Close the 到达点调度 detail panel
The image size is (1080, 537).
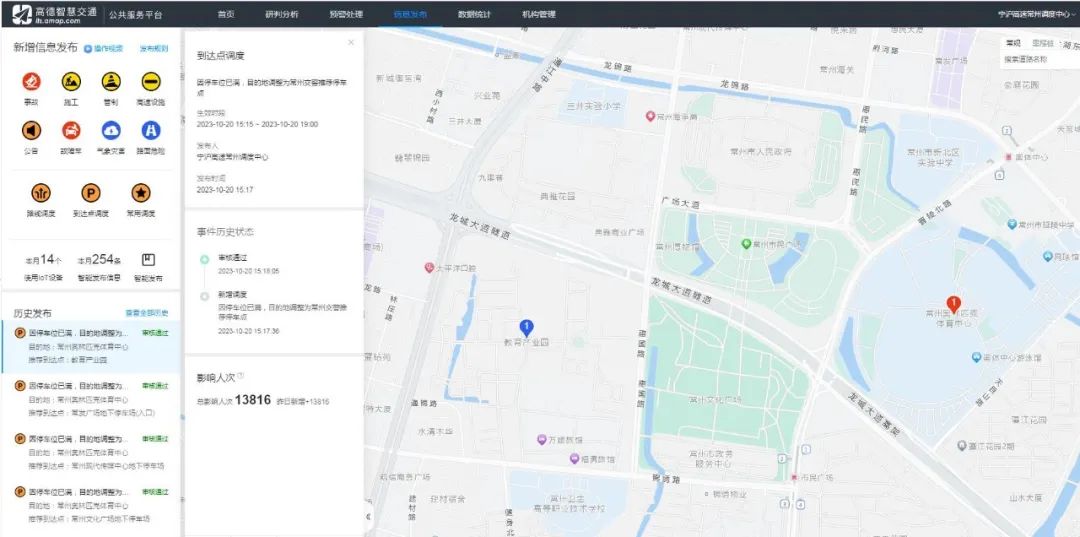click(350, 43)
